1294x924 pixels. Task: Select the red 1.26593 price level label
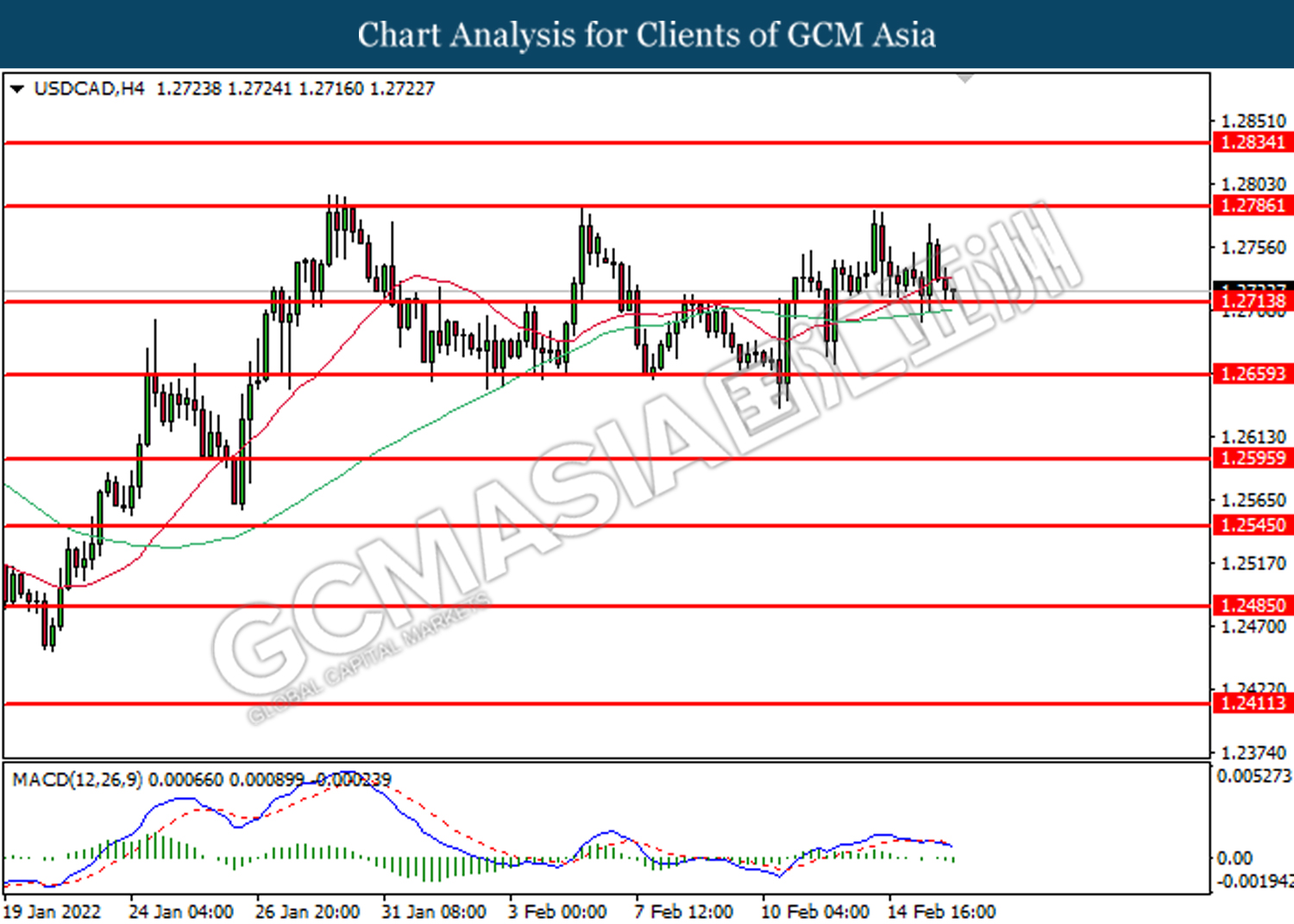coord(1253,374)
